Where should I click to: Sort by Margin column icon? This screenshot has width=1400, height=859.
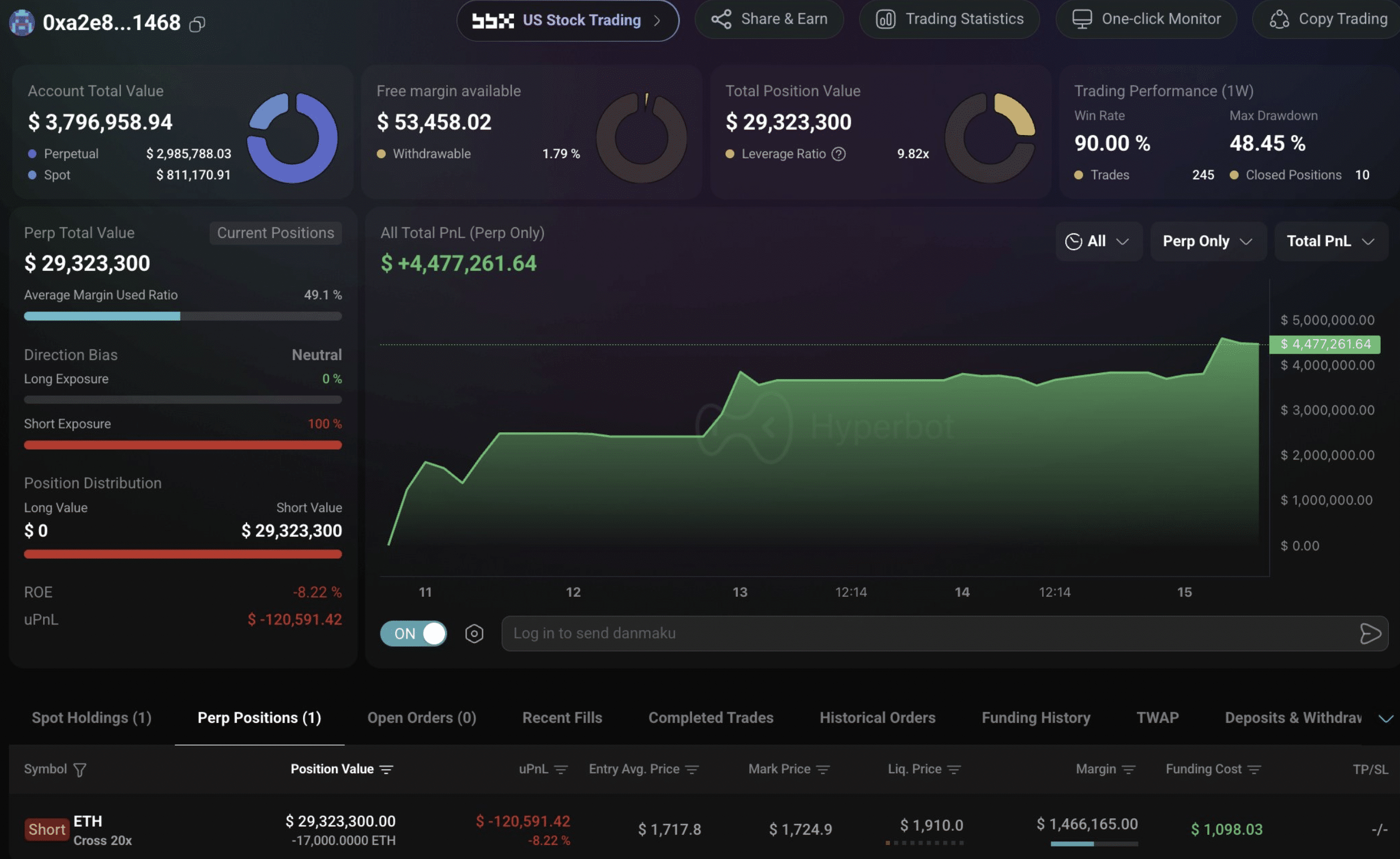1128,770
